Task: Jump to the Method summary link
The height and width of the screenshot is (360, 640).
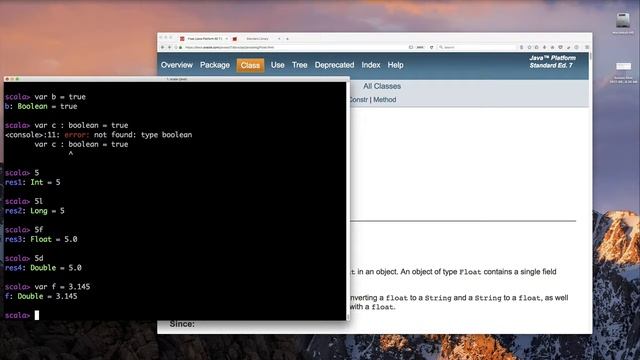Action: coord(384,100)
